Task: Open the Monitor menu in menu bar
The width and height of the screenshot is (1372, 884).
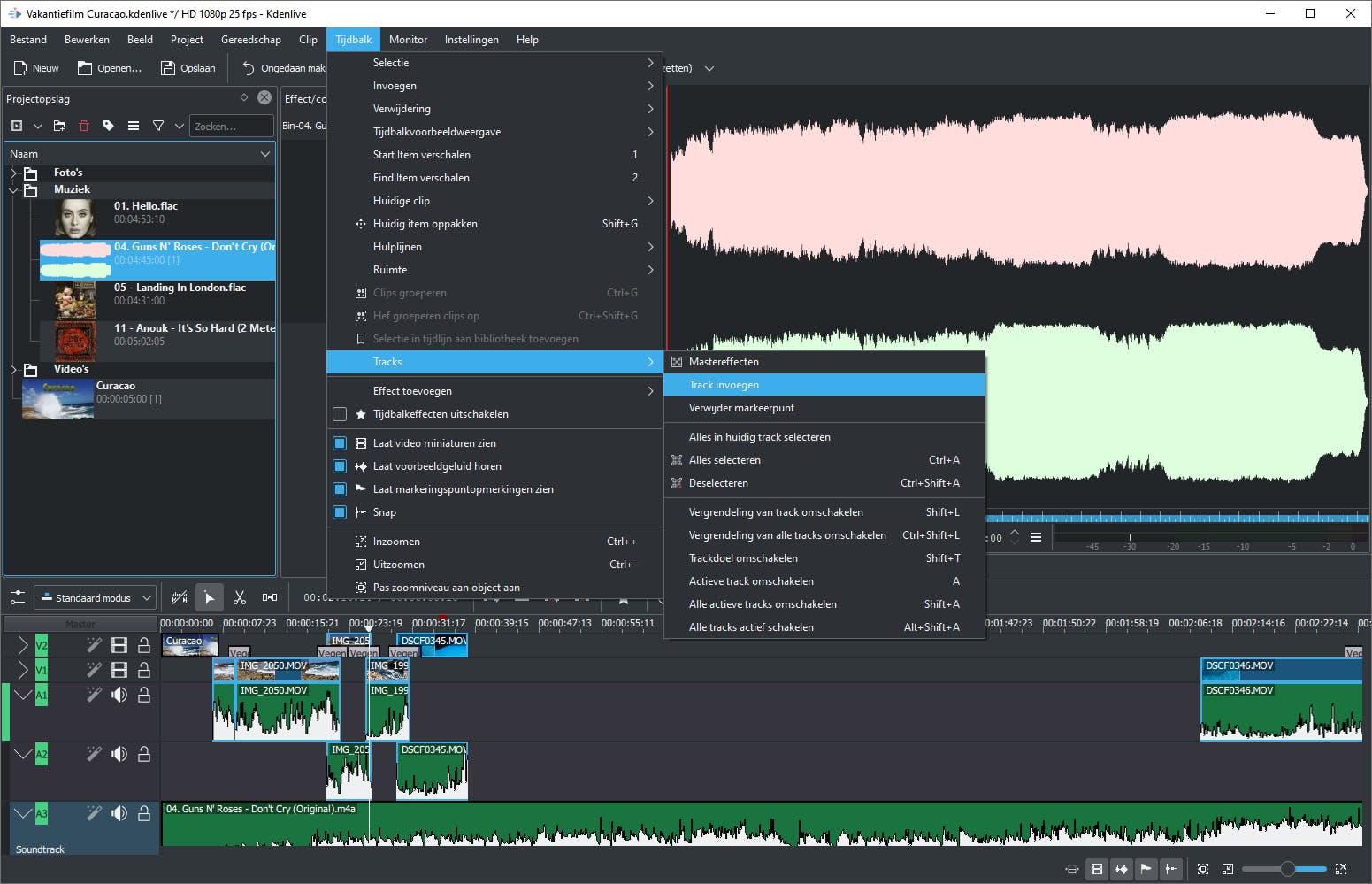Action: pos(408,40)
